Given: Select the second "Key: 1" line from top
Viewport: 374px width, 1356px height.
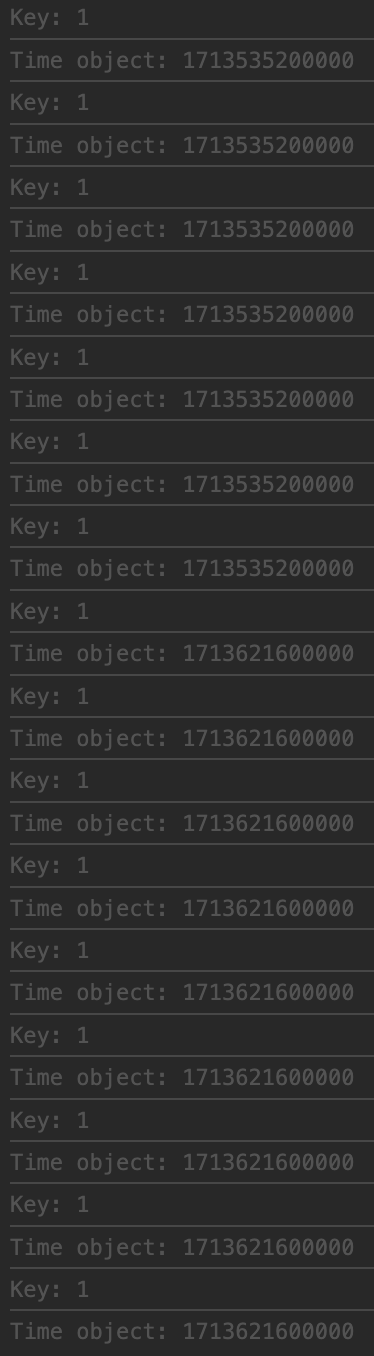Looking at the screenshot, I should coord(49,103).
